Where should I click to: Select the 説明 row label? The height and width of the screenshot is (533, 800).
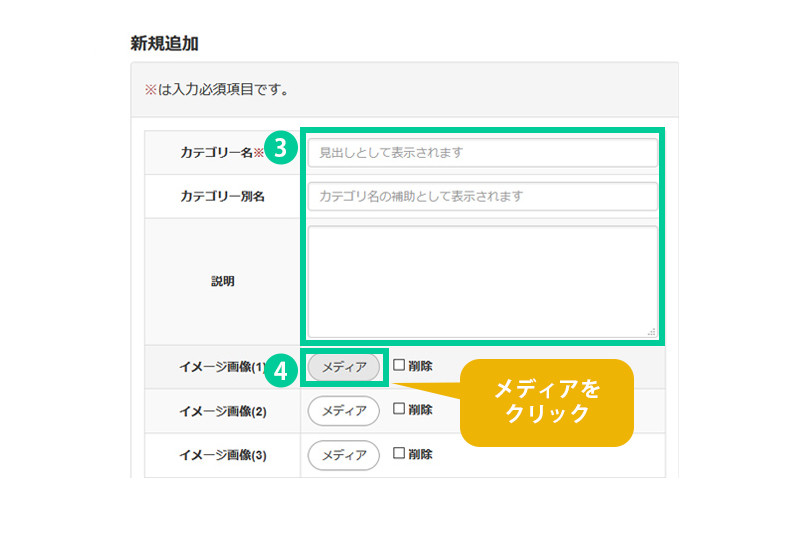222,282
